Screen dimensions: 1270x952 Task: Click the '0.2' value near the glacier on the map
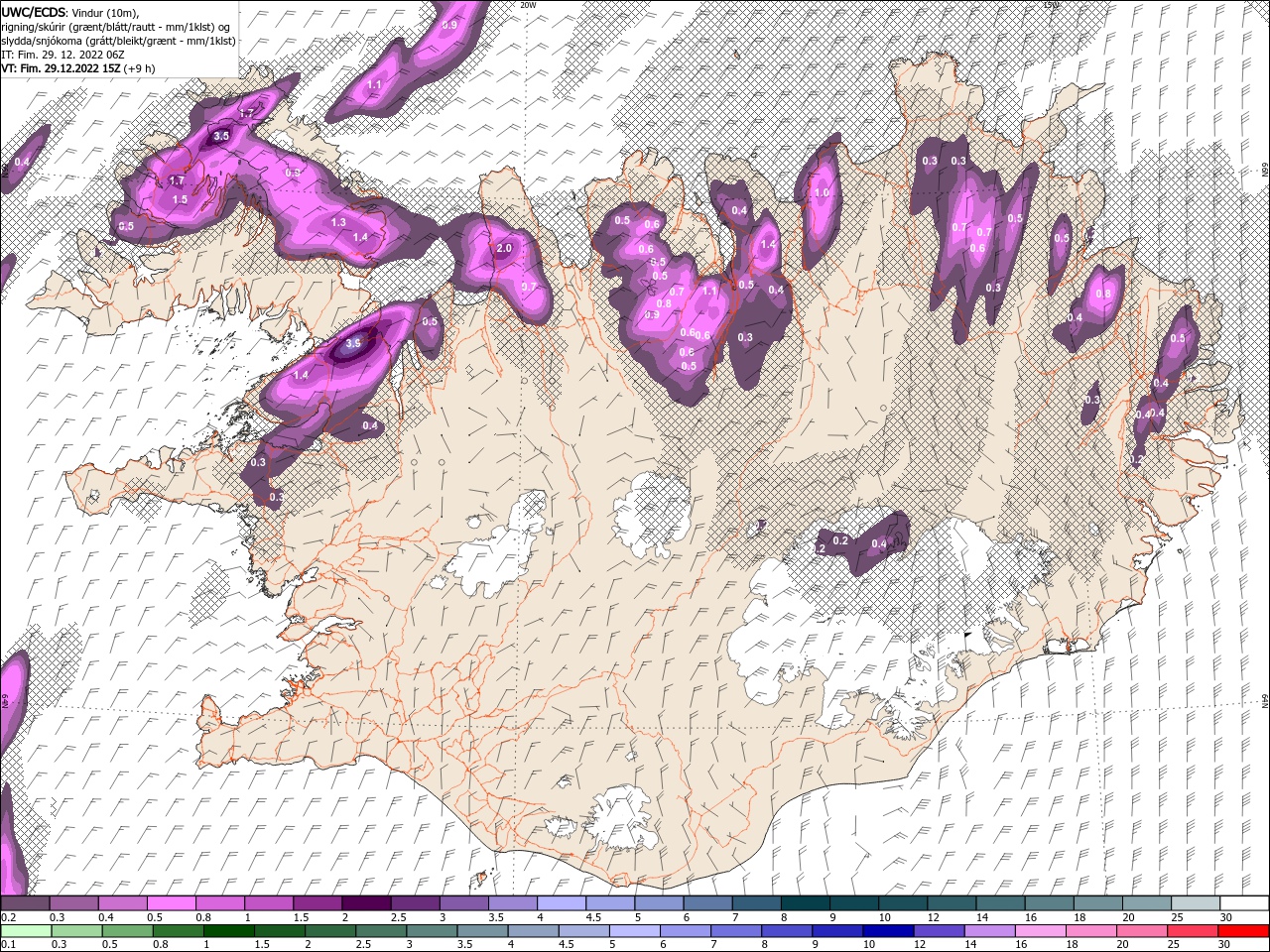(x=840, y=540)
